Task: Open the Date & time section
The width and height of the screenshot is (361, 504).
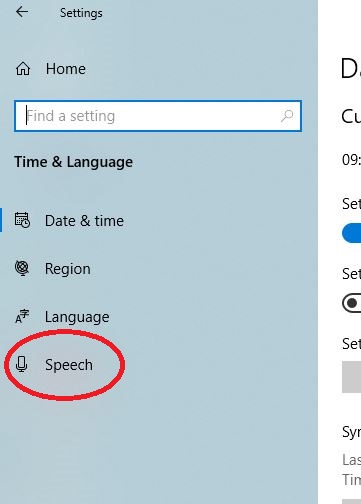Action: (84, 221)
